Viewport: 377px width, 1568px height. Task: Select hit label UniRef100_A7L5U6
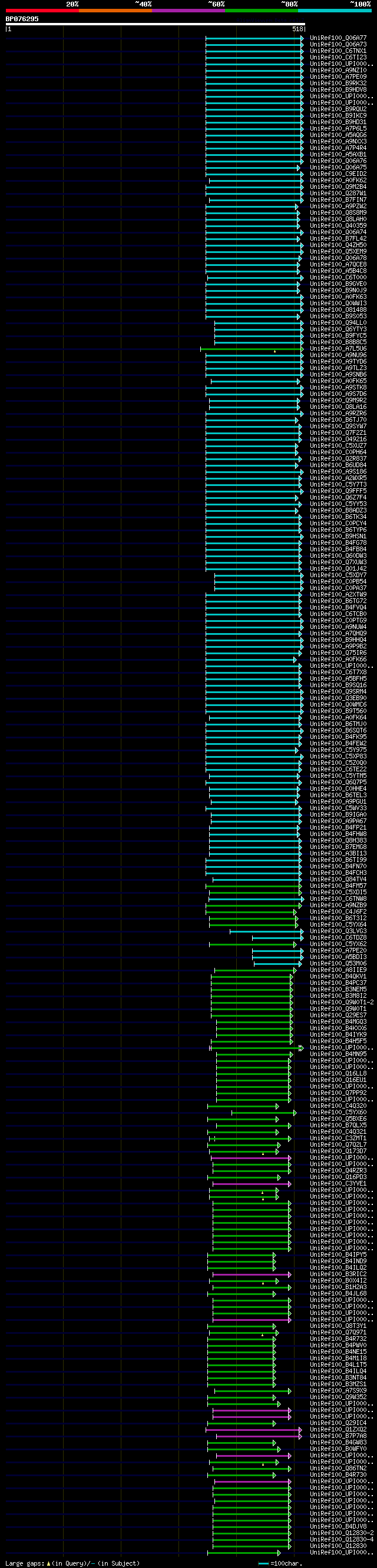[x=338, y=349]
